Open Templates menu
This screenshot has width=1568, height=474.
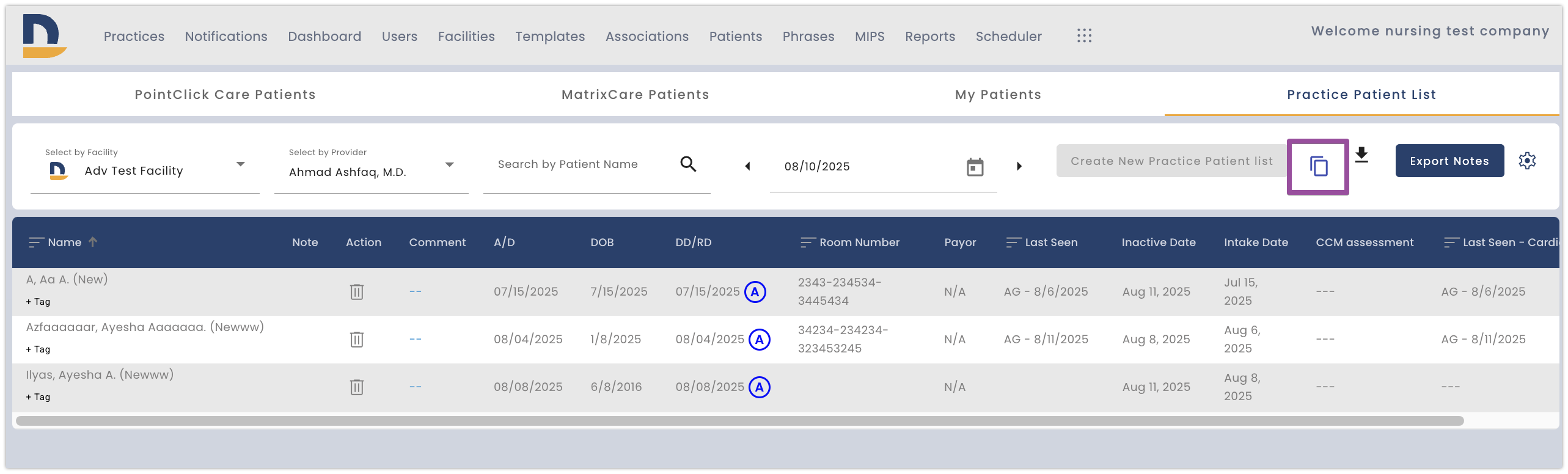pyautogui.click(x=550, y=37)
